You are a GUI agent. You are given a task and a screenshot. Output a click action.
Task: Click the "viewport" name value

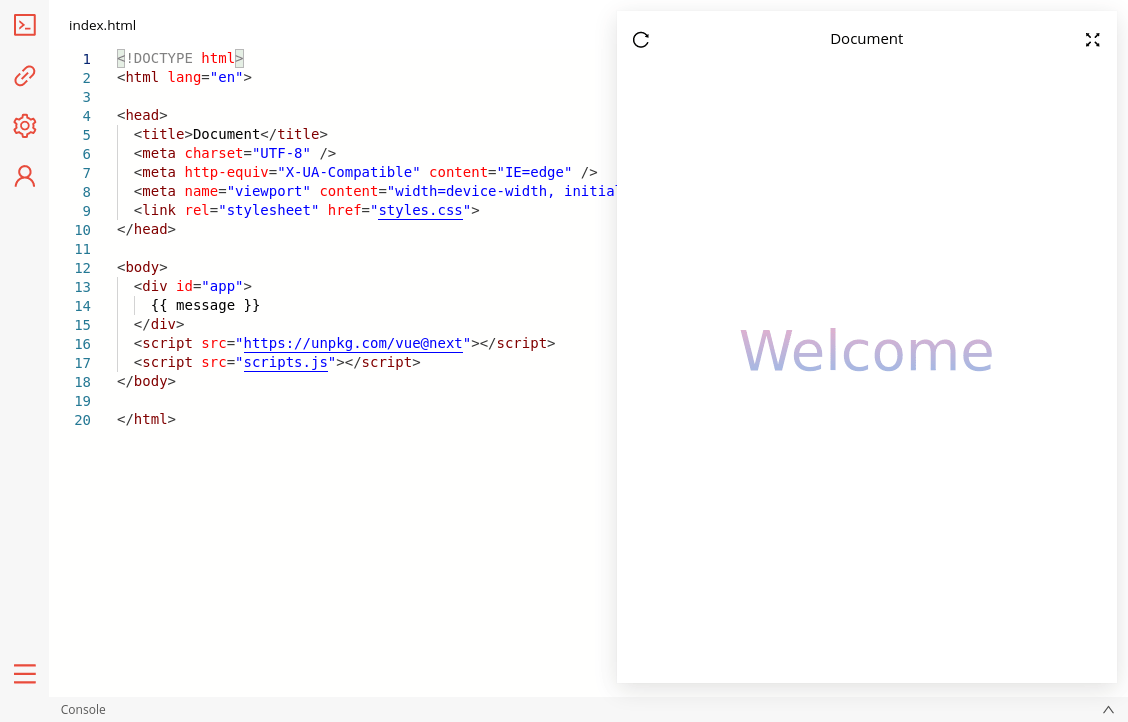point(268,191)
